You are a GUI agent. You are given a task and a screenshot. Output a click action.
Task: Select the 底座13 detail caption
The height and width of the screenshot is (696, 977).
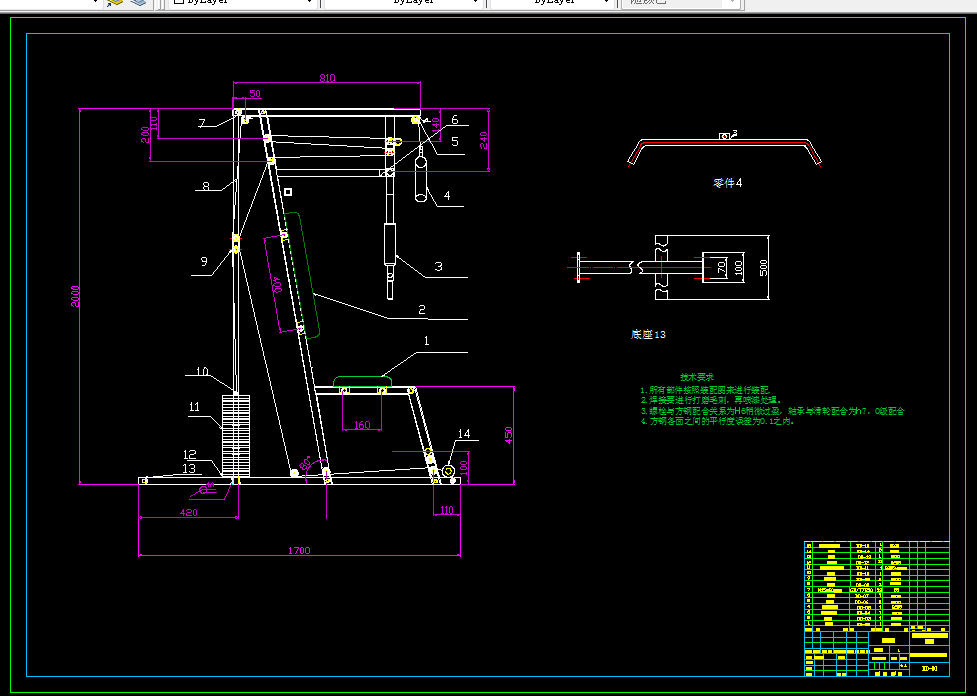point(648,335)
